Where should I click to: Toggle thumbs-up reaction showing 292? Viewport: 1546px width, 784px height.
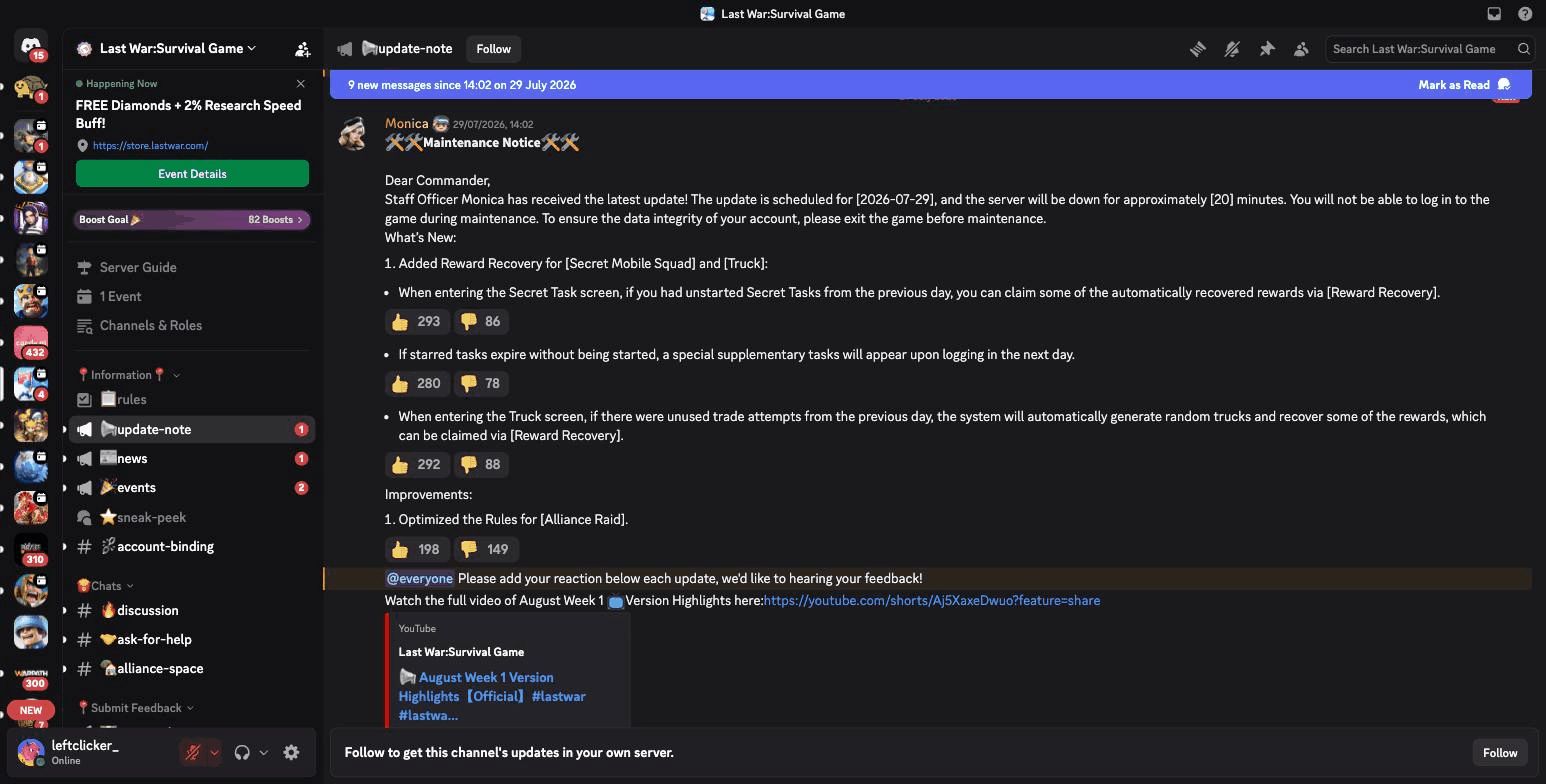417,465
